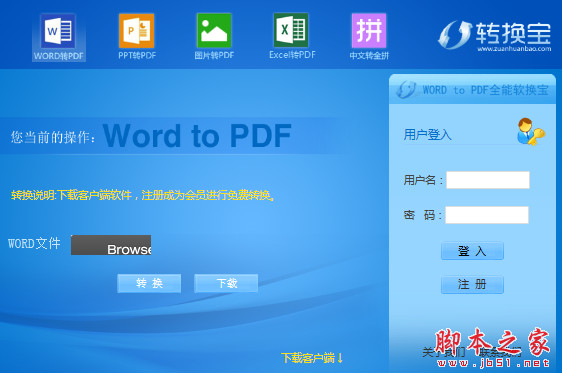This screenshot has height=374, width=562.
Task: Click the WORD文件 label
Action: coord(34,243)
